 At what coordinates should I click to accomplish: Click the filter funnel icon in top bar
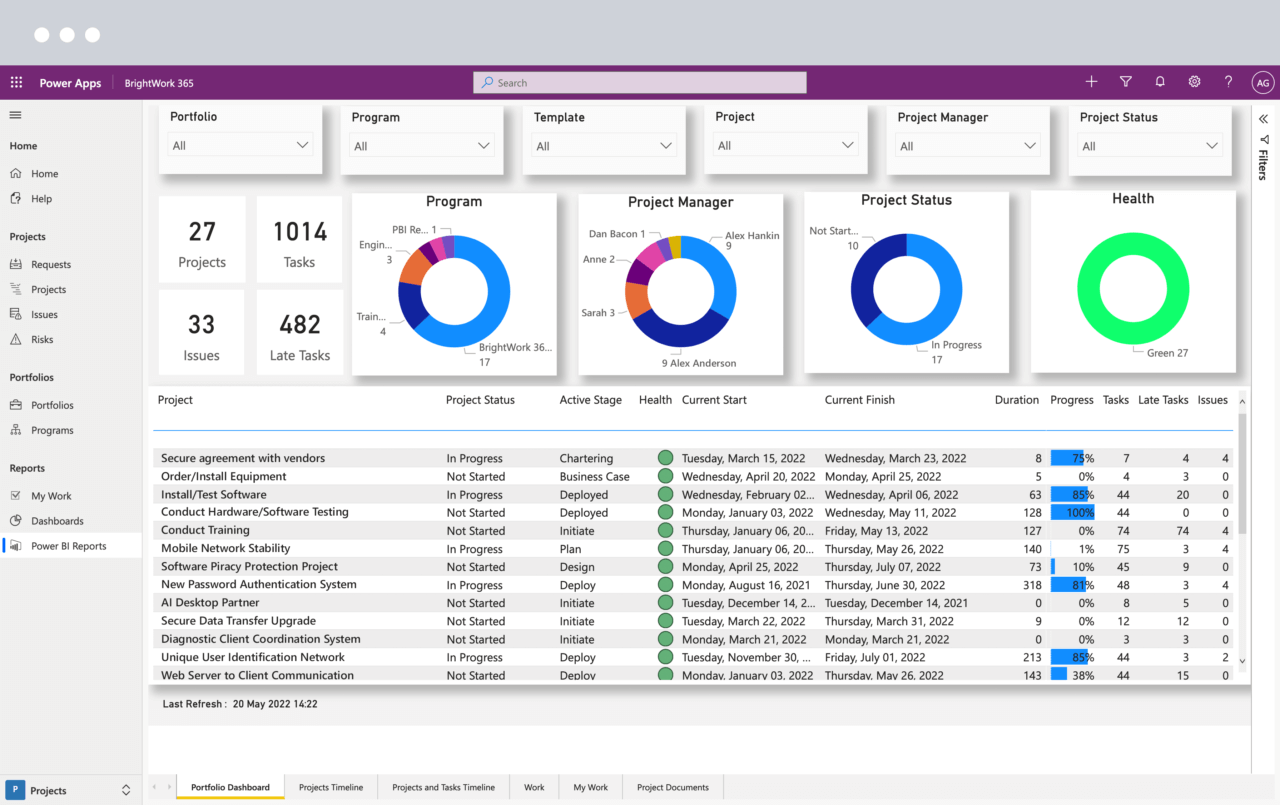pos(1125,82)
